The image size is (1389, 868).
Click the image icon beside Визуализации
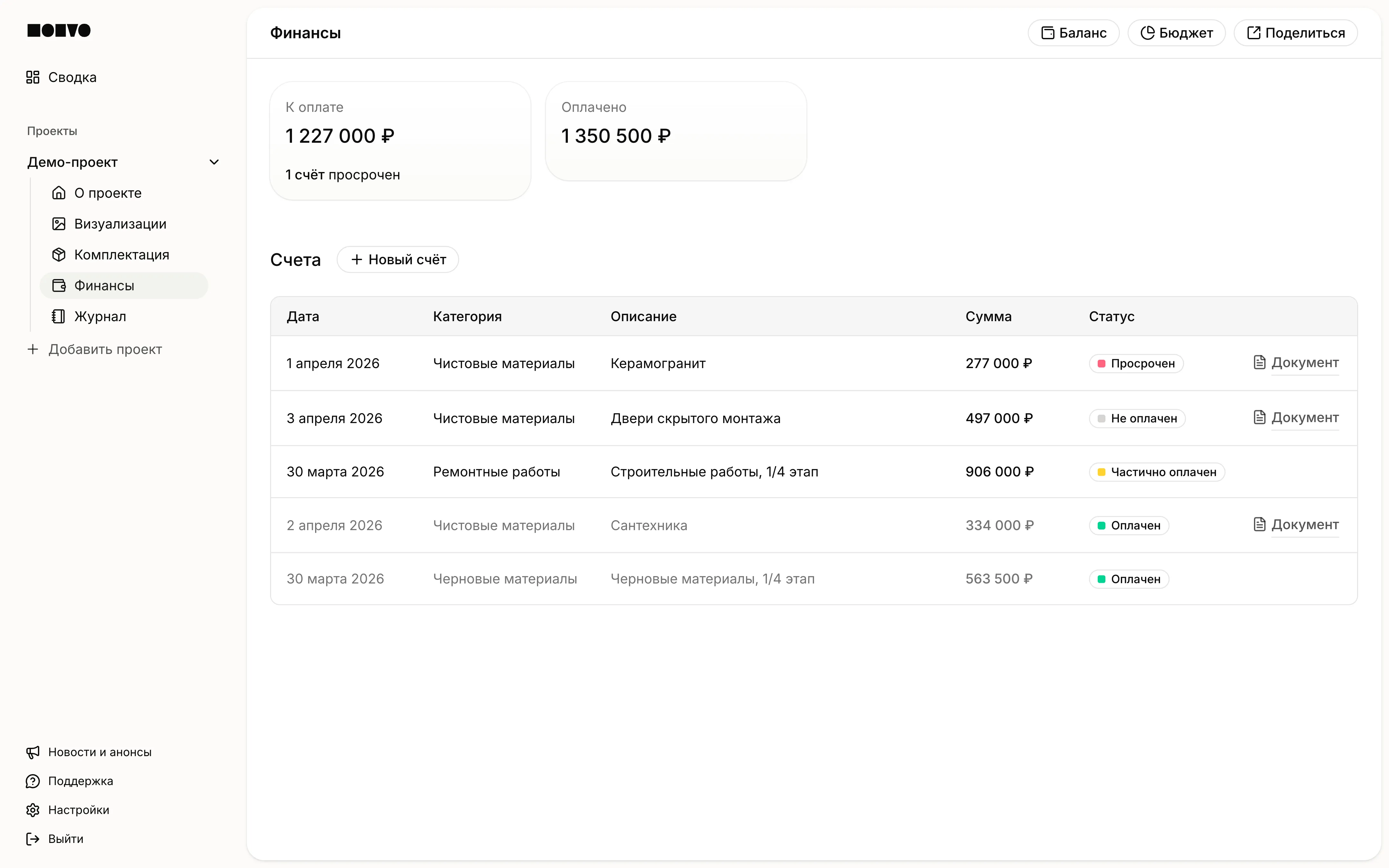click(59, 224)
